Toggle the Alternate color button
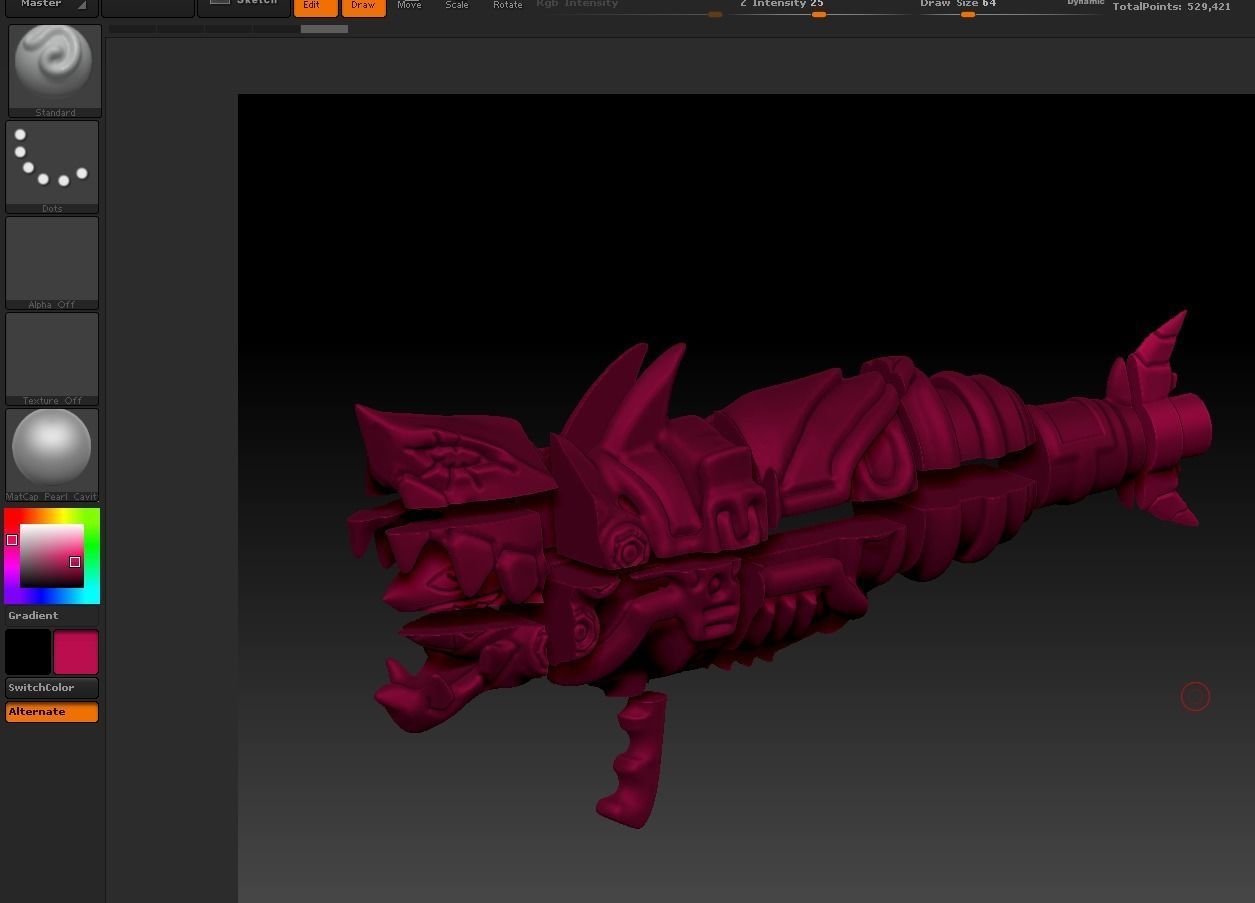Viewport: 1255px width, 903px height. coord(52,712)
